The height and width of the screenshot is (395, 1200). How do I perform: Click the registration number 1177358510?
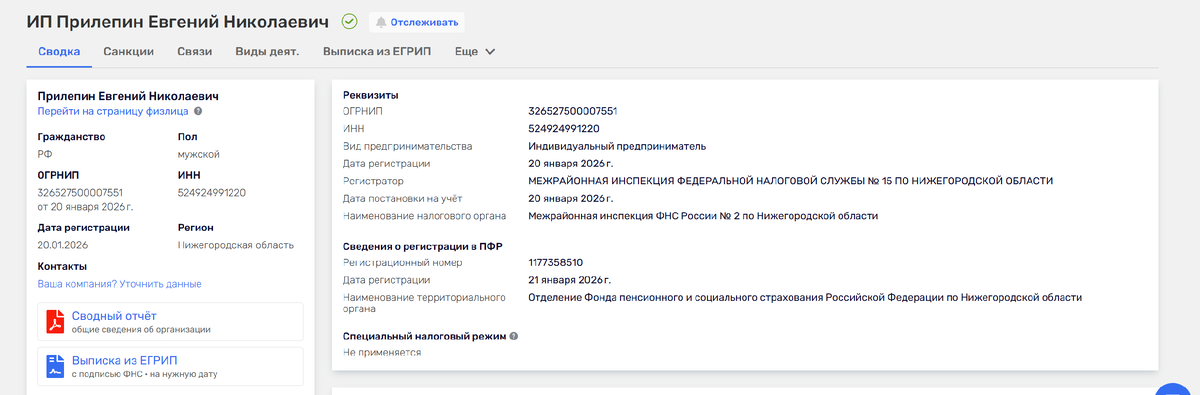[555, 262]
